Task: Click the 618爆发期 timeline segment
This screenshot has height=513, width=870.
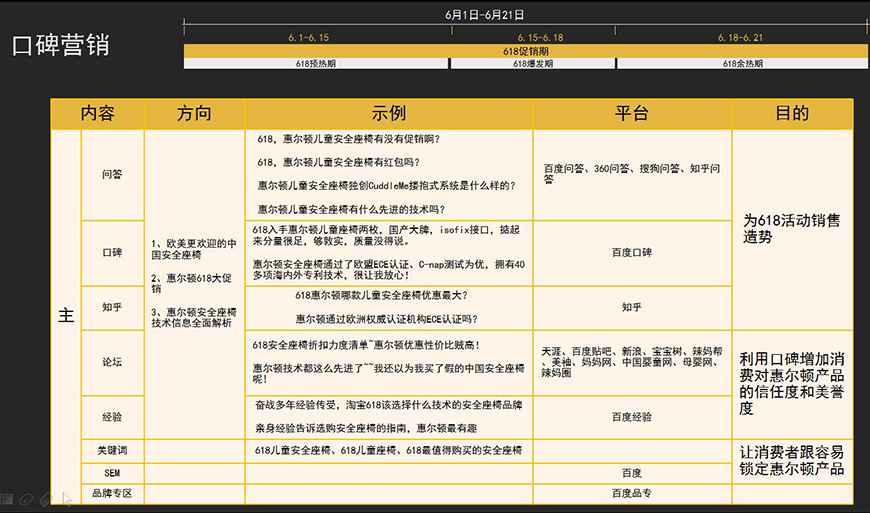Action: click(532, 64)
